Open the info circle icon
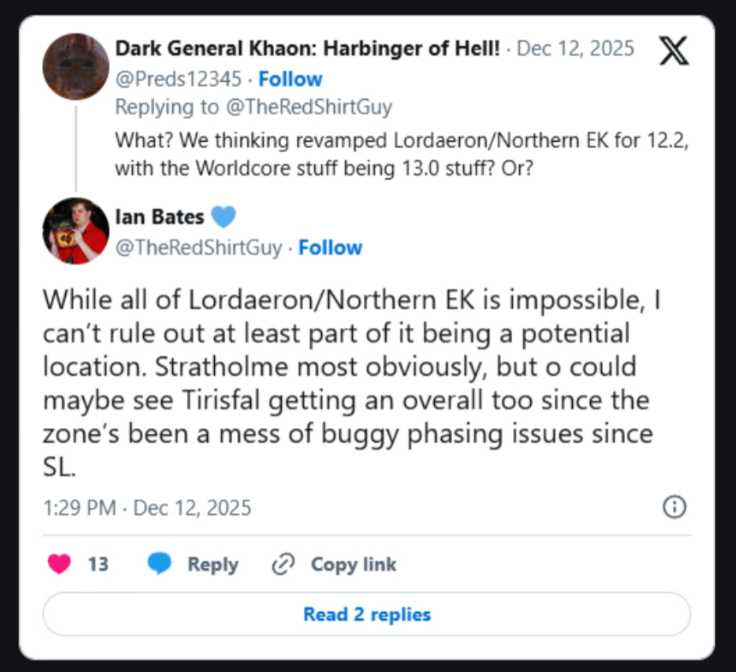The image size is (736, 672). coord(675,507)
